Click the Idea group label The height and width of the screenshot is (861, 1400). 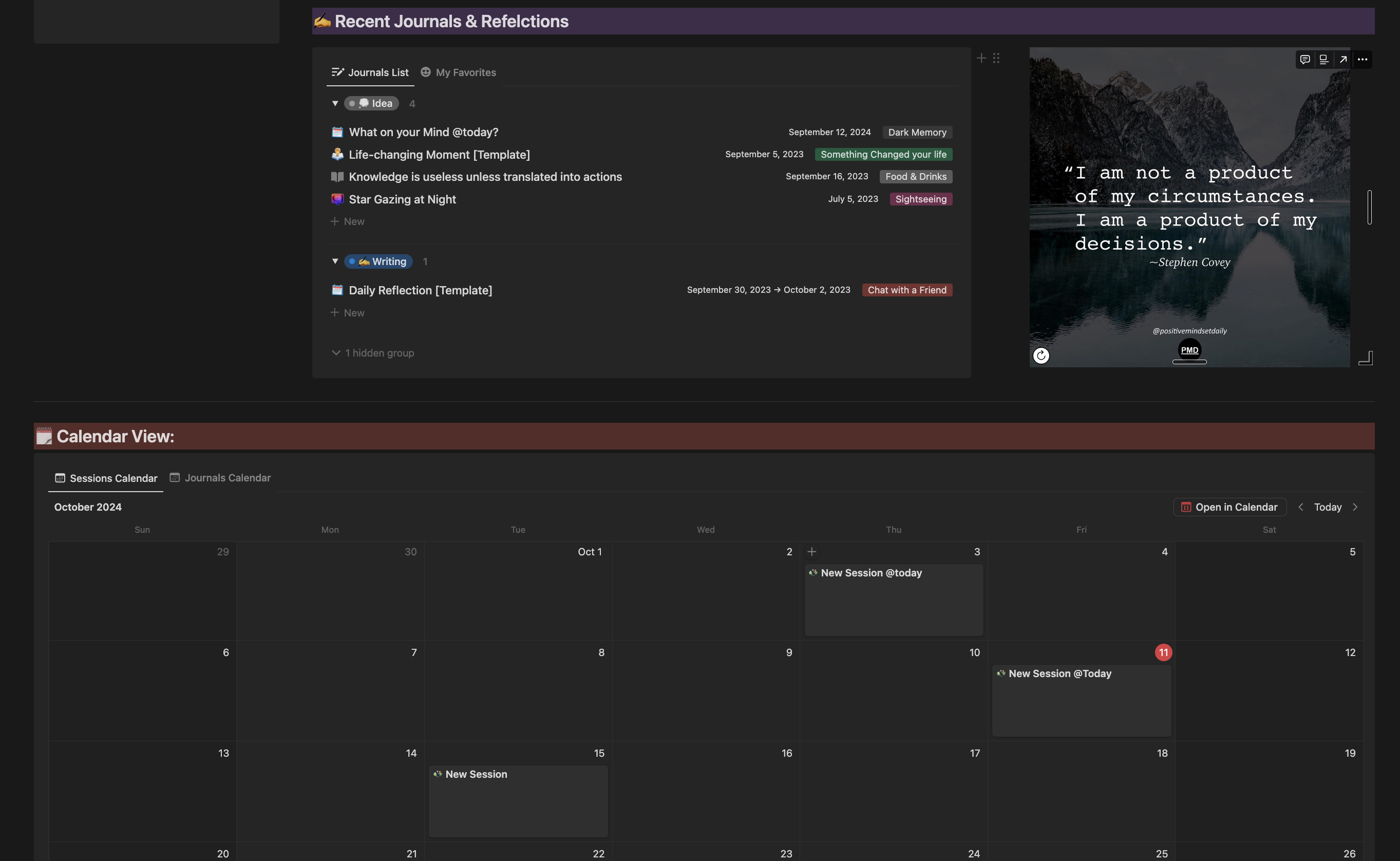(372, 103)
